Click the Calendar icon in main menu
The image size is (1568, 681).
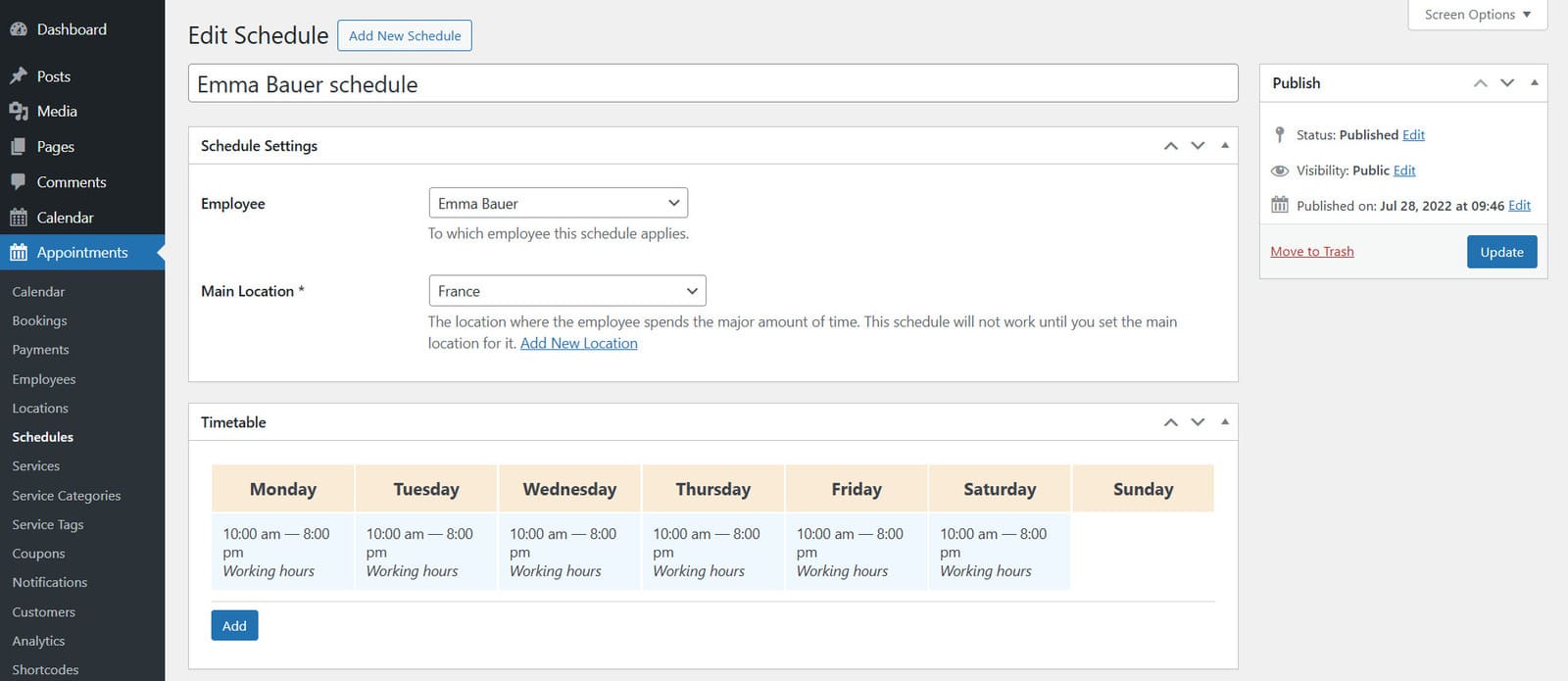(x=19, y=218)
